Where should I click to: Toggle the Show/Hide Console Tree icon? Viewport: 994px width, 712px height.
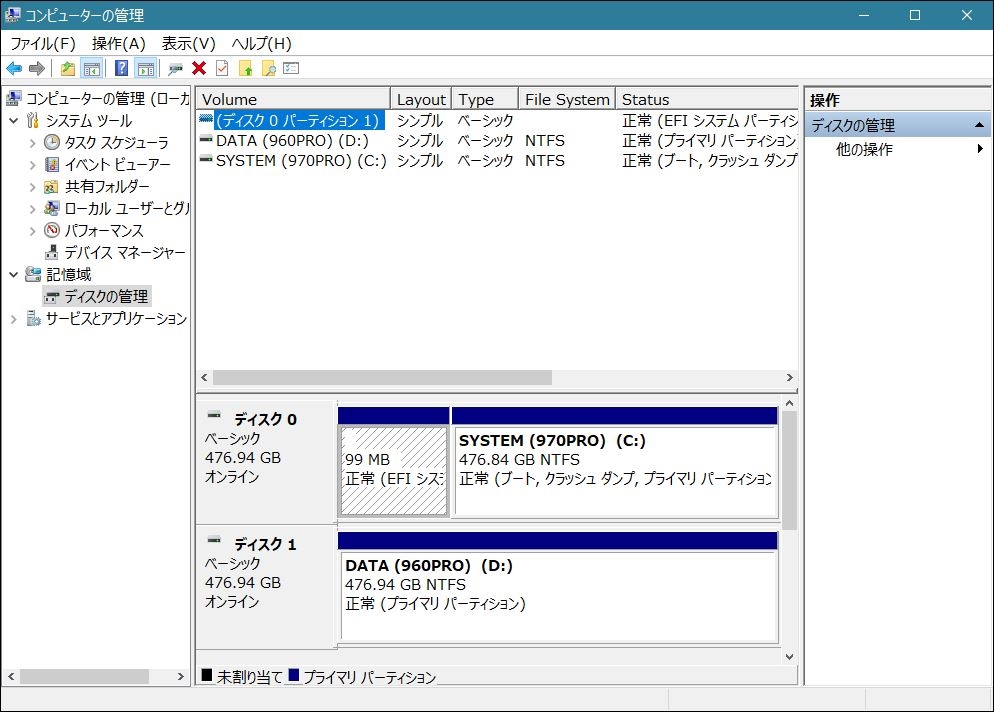(x=92, y=68)
